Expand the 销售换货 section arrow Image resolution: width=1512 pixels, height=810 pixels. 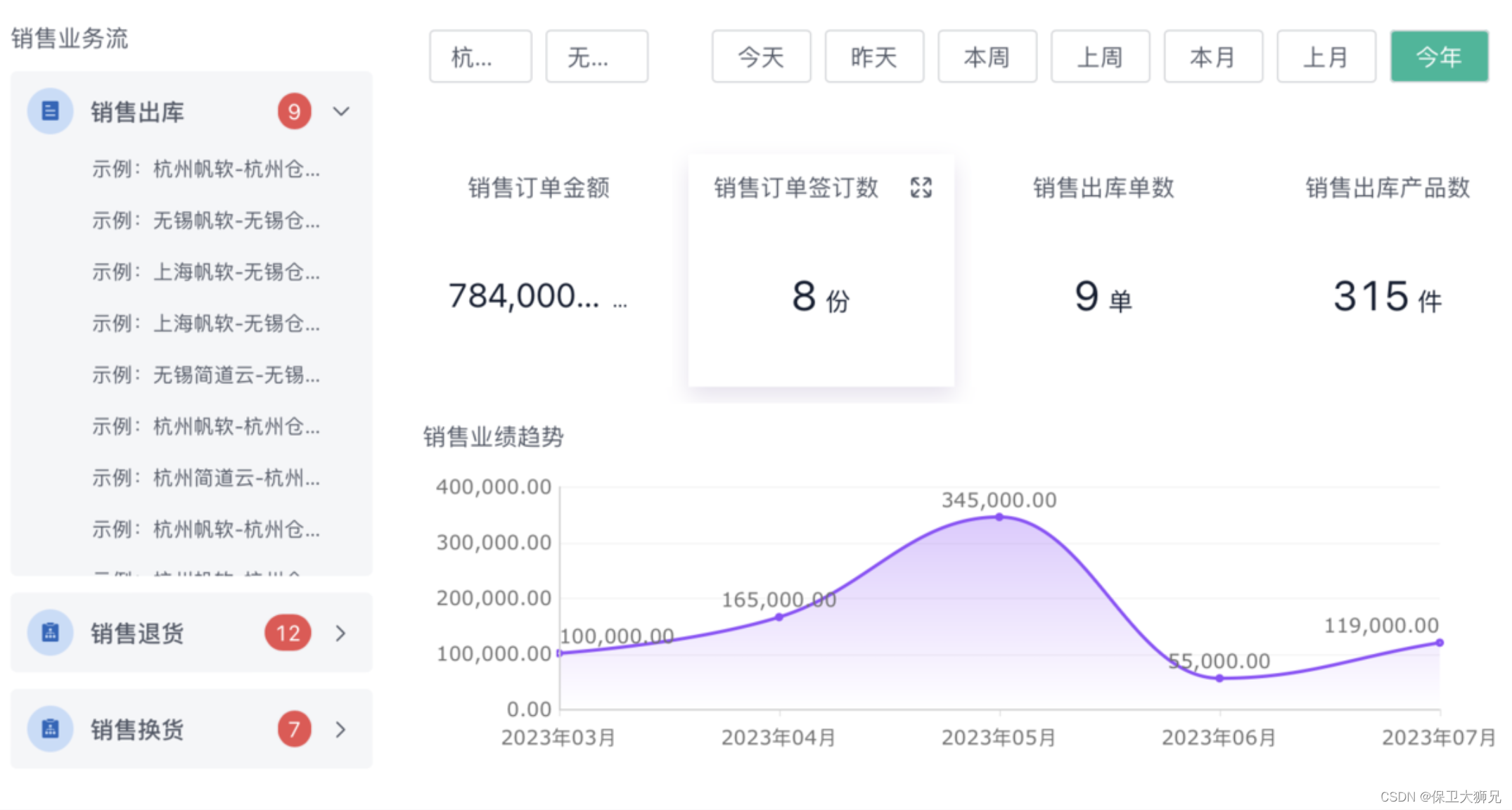tap(341, 729)
